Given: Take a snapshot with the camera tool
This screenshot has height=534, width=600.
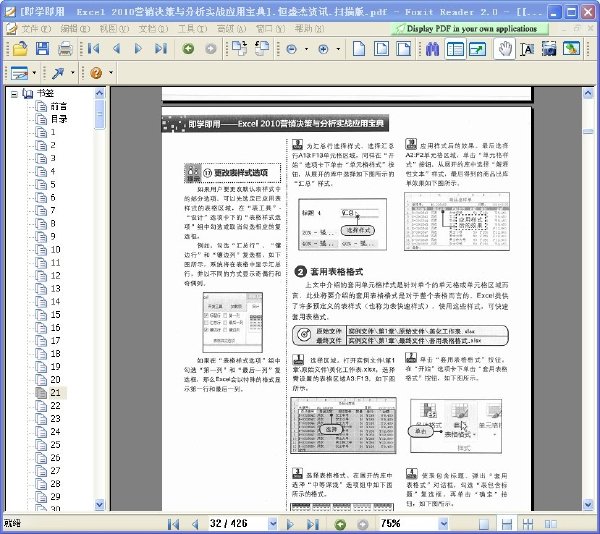Looking at the screenshot, I should point(549,49).
